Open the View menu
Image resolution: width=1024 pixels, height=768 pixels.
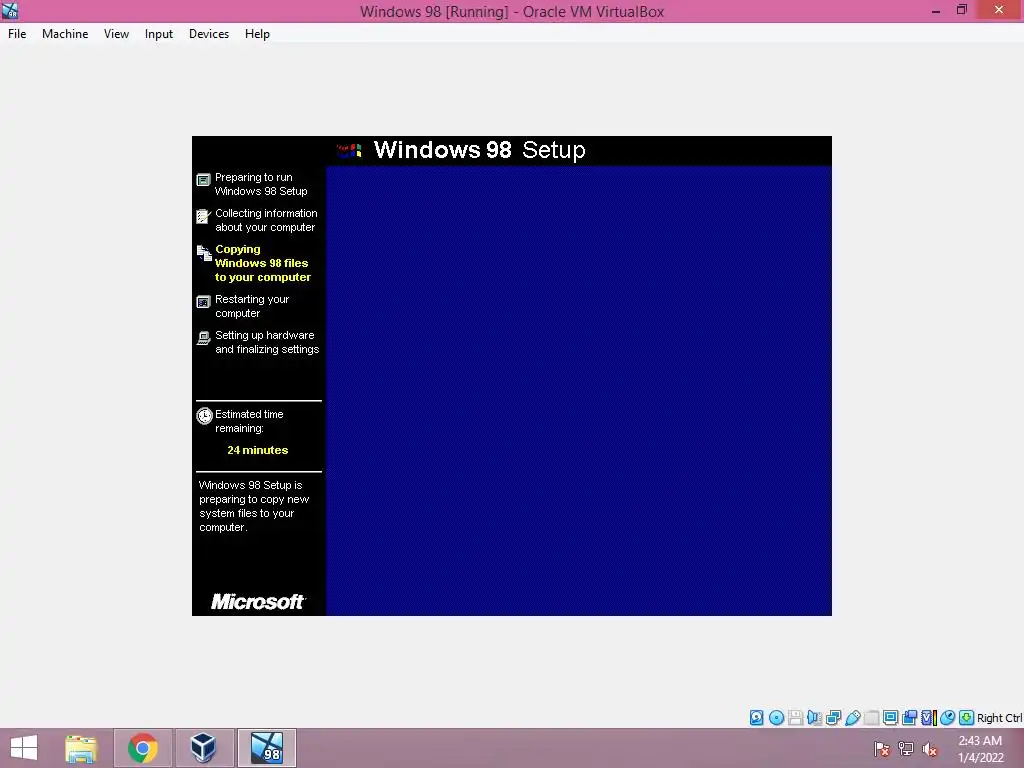coord(116,34)
